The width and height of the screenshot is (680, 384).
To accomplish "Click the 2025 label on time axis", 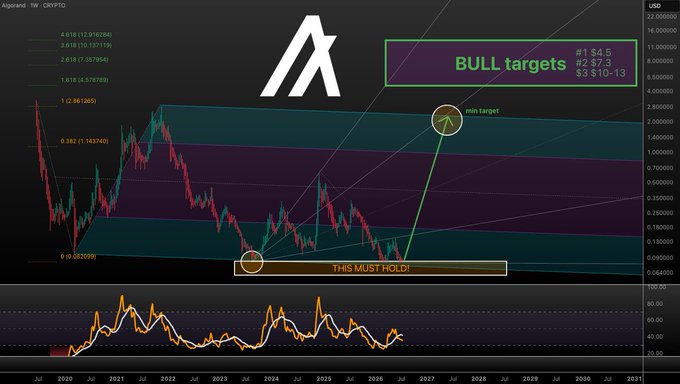I will [324, 379].
